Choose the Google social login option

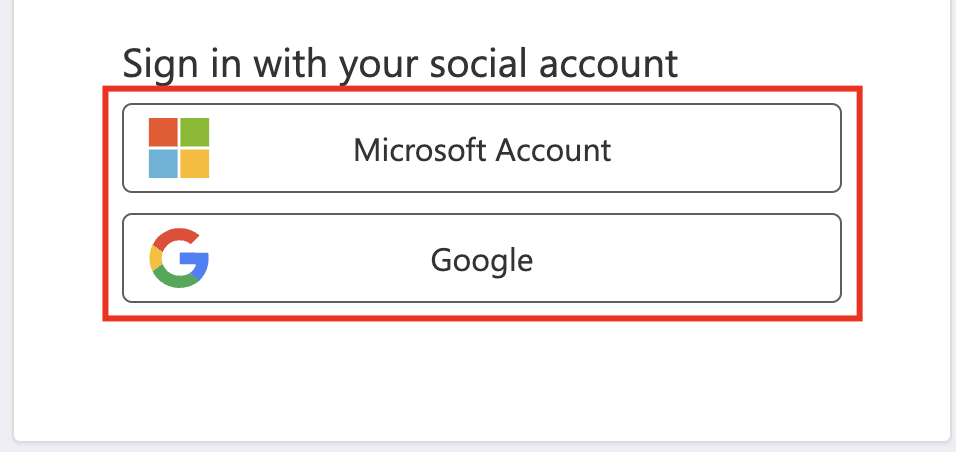click(x=481, y=258)
